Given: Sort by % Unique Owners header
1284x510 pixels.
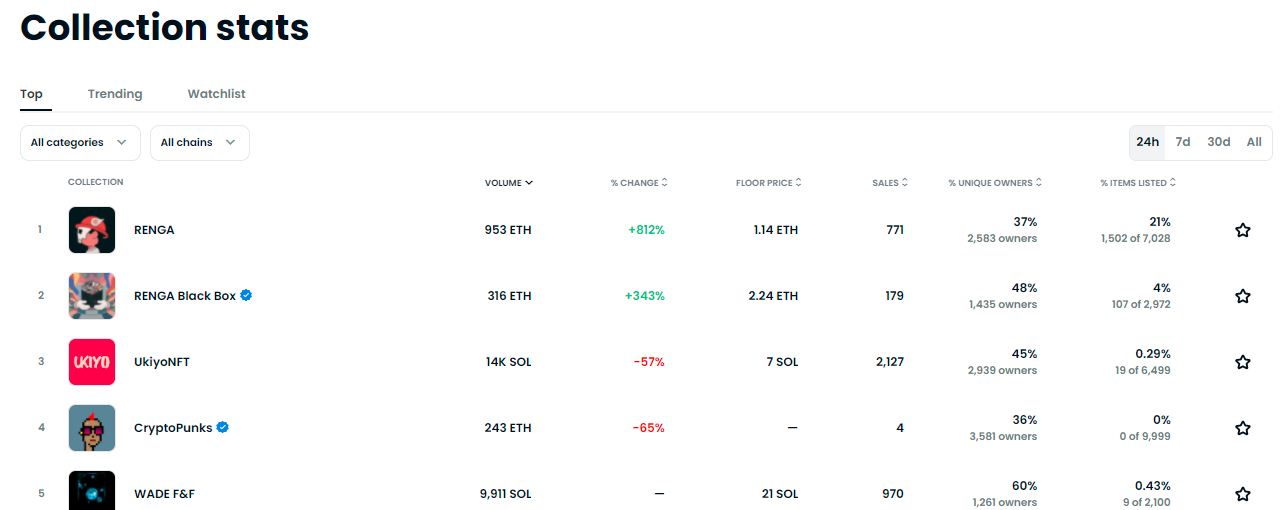Looking at the screenshot, I should (995, 183).
